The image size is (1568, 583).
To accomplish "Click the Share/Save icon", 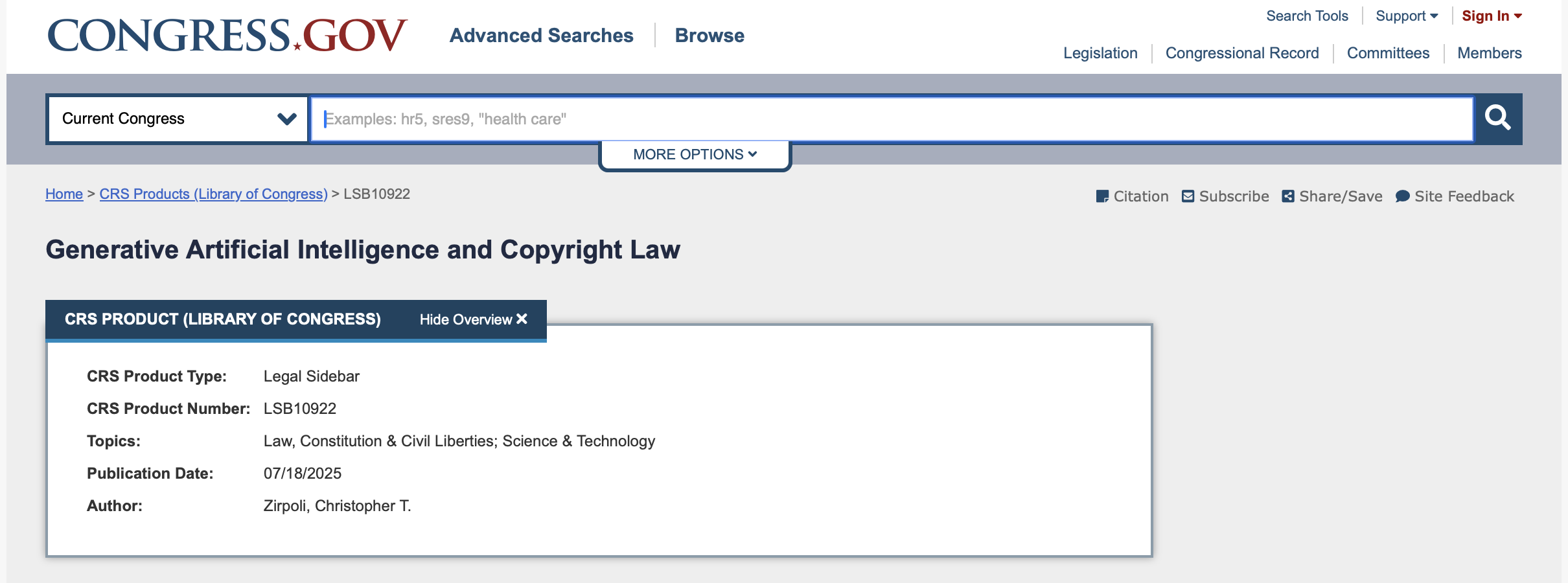I will click(1288, 196).
